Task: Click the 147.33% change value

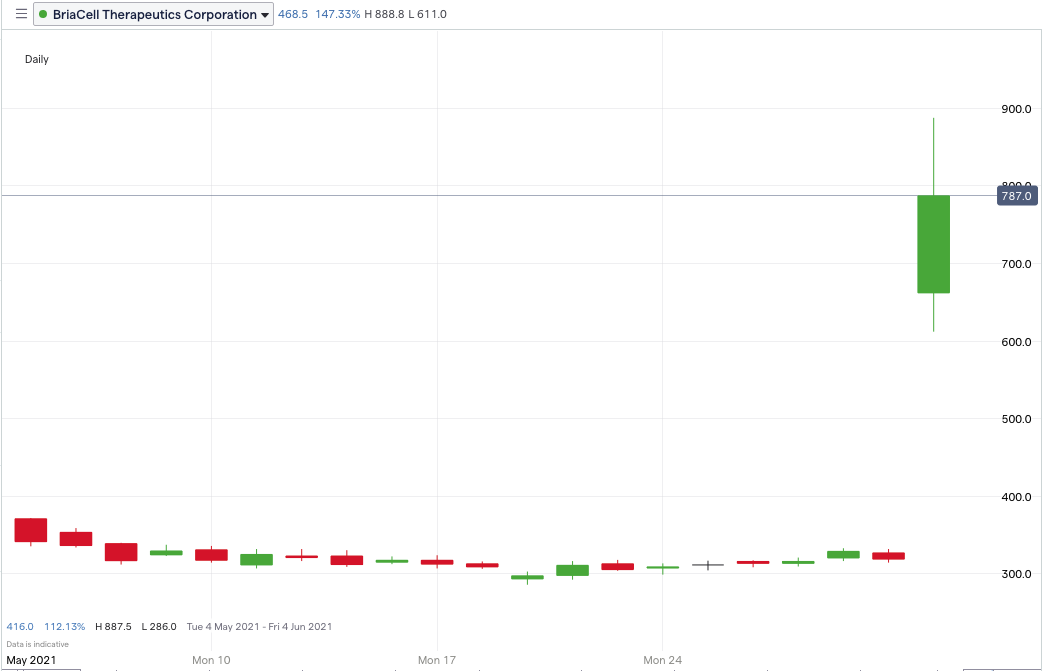Action: 338,14
